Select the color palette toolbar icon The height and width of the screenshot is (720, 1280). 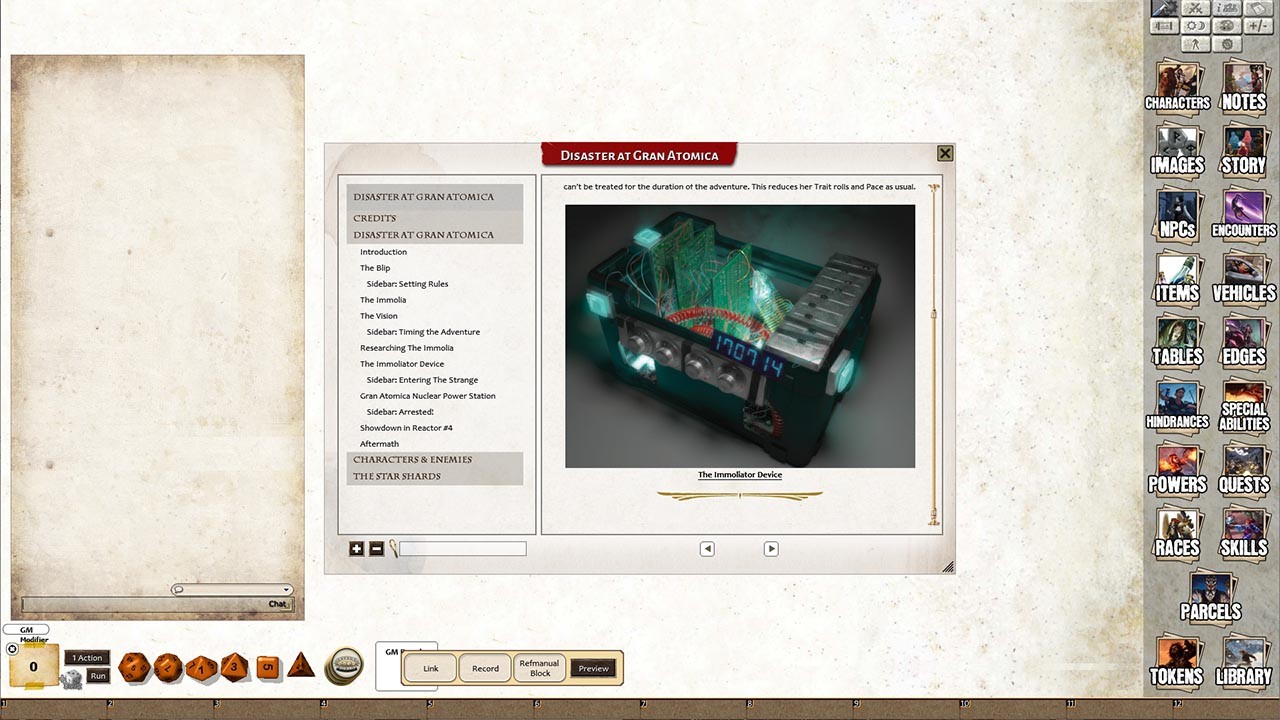[x=1226, y=26]
